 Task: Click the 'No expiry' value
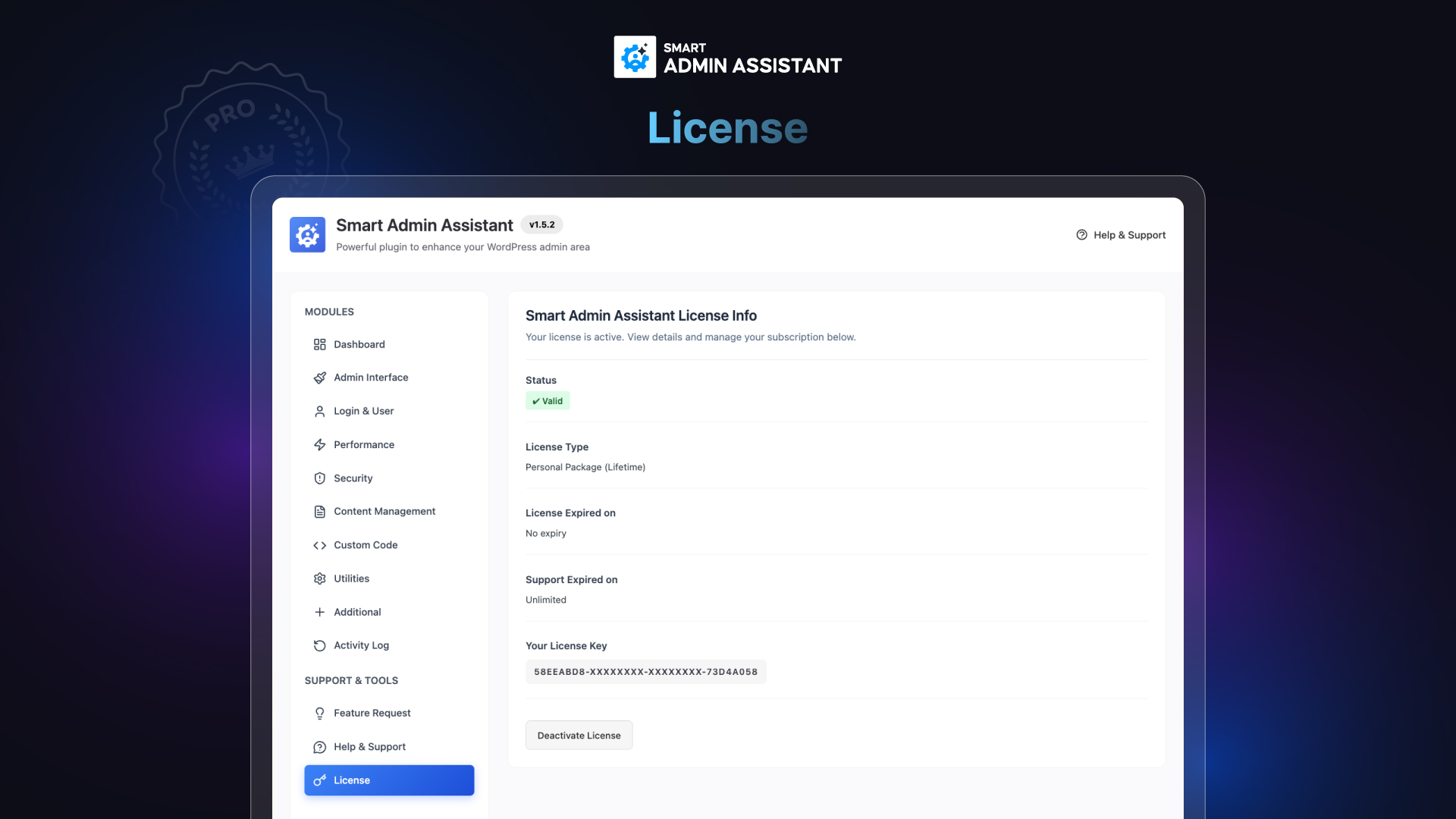tap(546, 534)
